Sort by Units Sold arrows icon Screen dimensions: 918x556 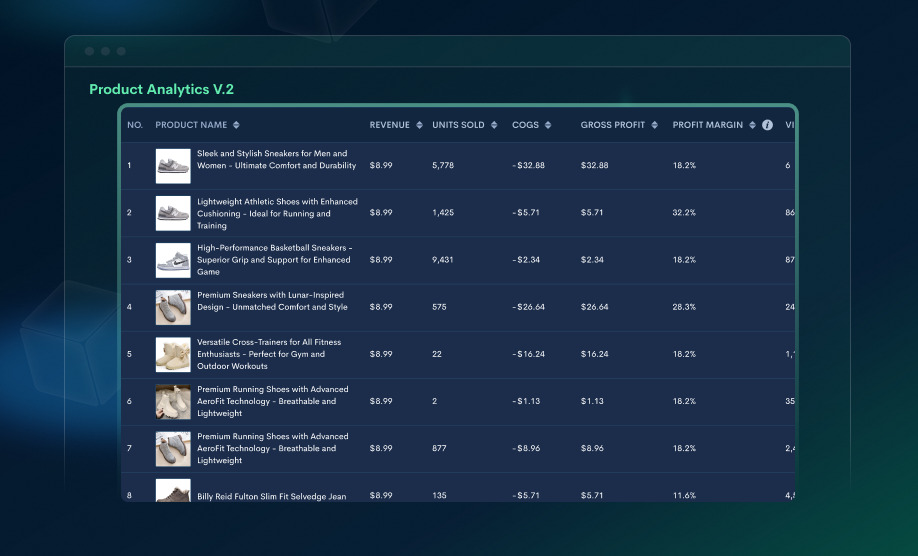coord(493,125)
